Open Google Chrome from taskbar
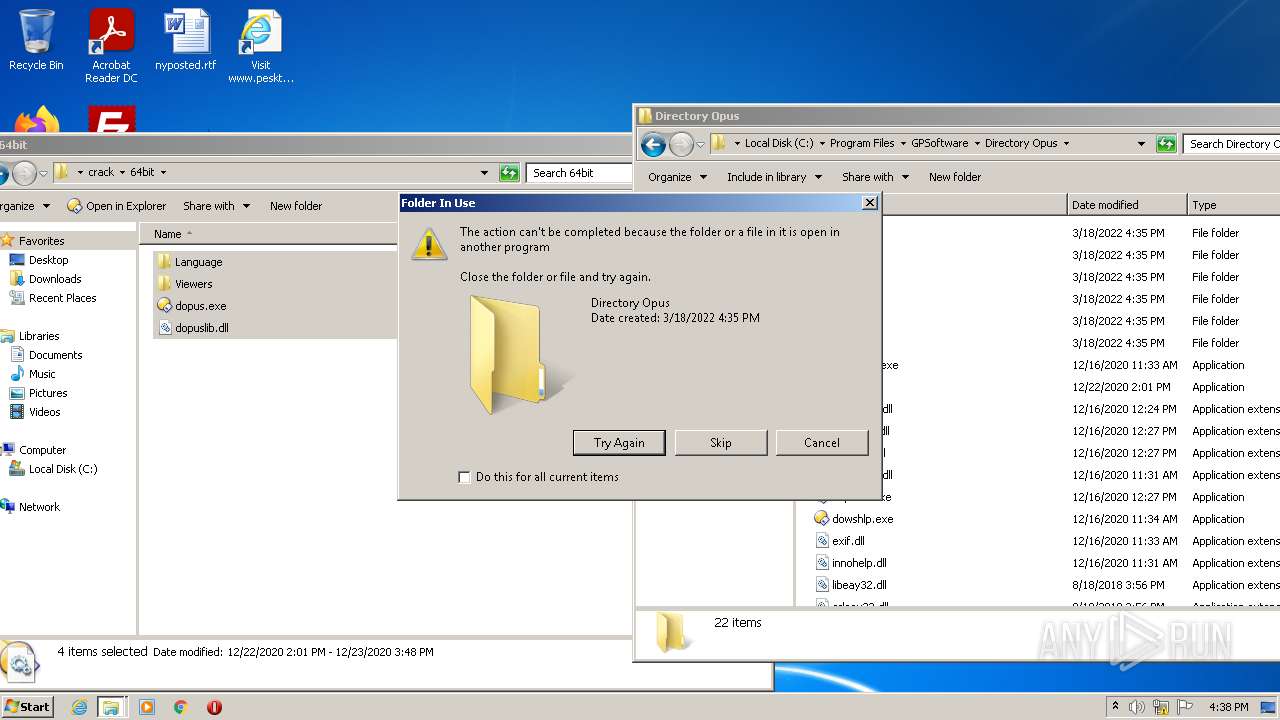 tap(181, 707)
